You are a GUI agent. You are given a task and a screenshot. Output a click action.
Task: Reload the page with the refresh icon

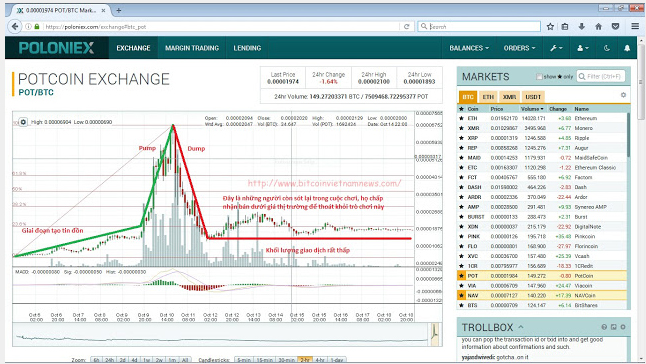(x=406, y=26)
